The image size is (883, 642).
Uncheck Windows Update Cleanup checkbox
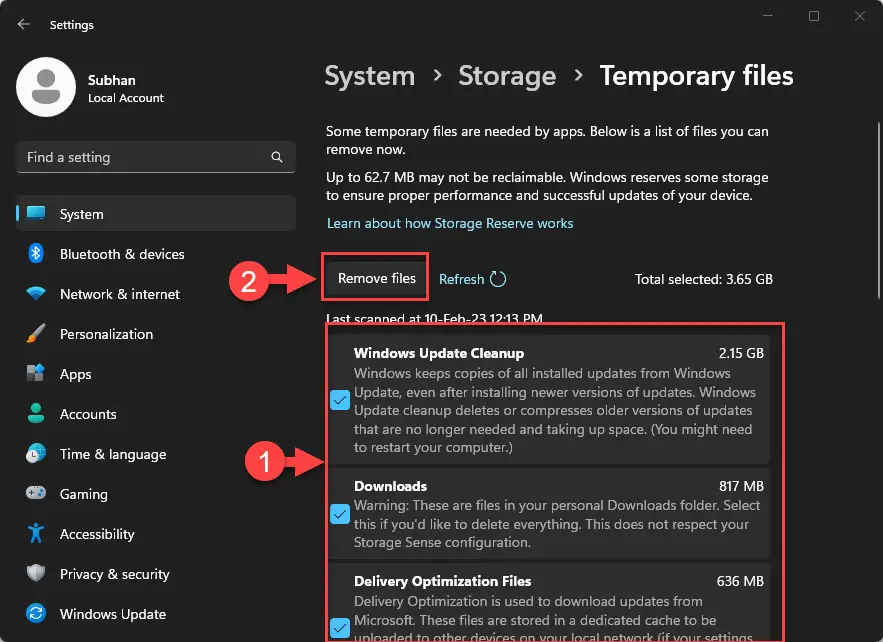[340, 400]
